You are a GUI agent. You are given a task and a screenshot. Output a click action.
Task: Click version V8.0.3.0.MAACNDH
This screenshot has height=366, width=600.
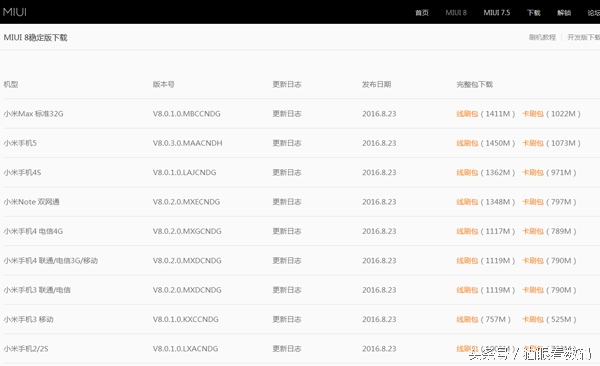click(x=188, y=143)
